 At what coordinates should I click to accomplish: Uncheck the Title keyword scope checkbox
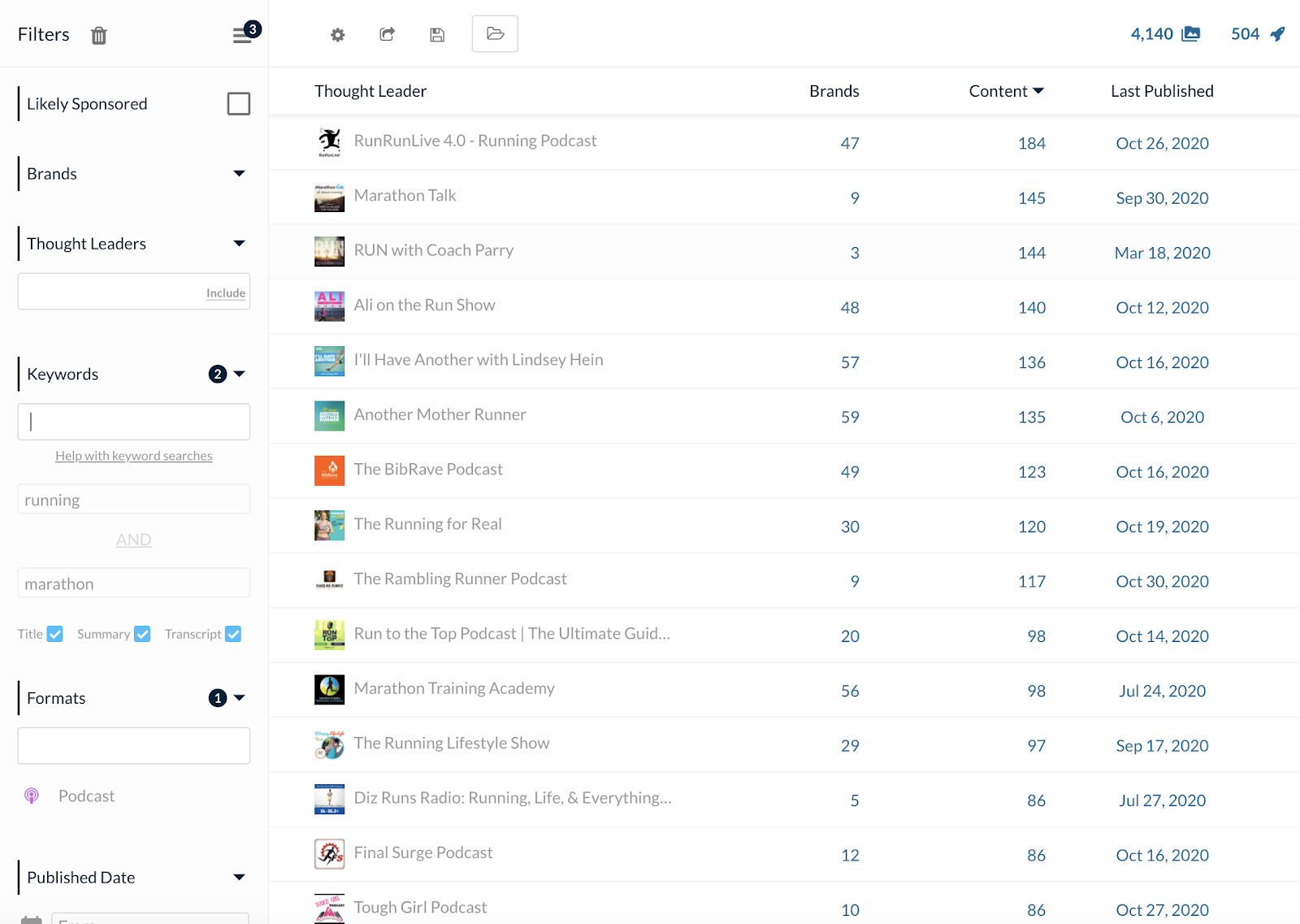pos(55,634)
